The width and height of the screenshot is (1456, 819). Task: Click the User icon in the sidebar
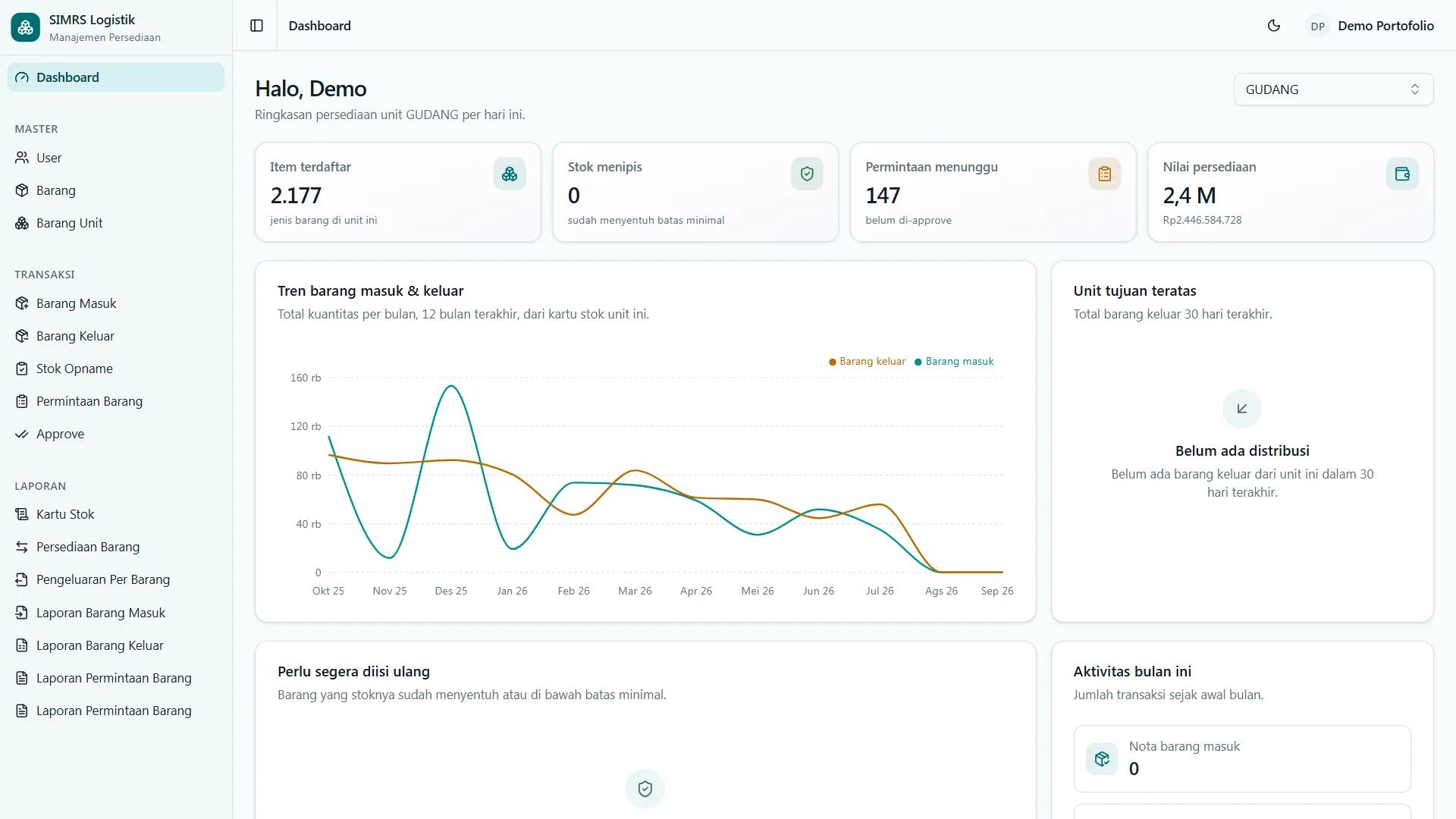[22, 158]
